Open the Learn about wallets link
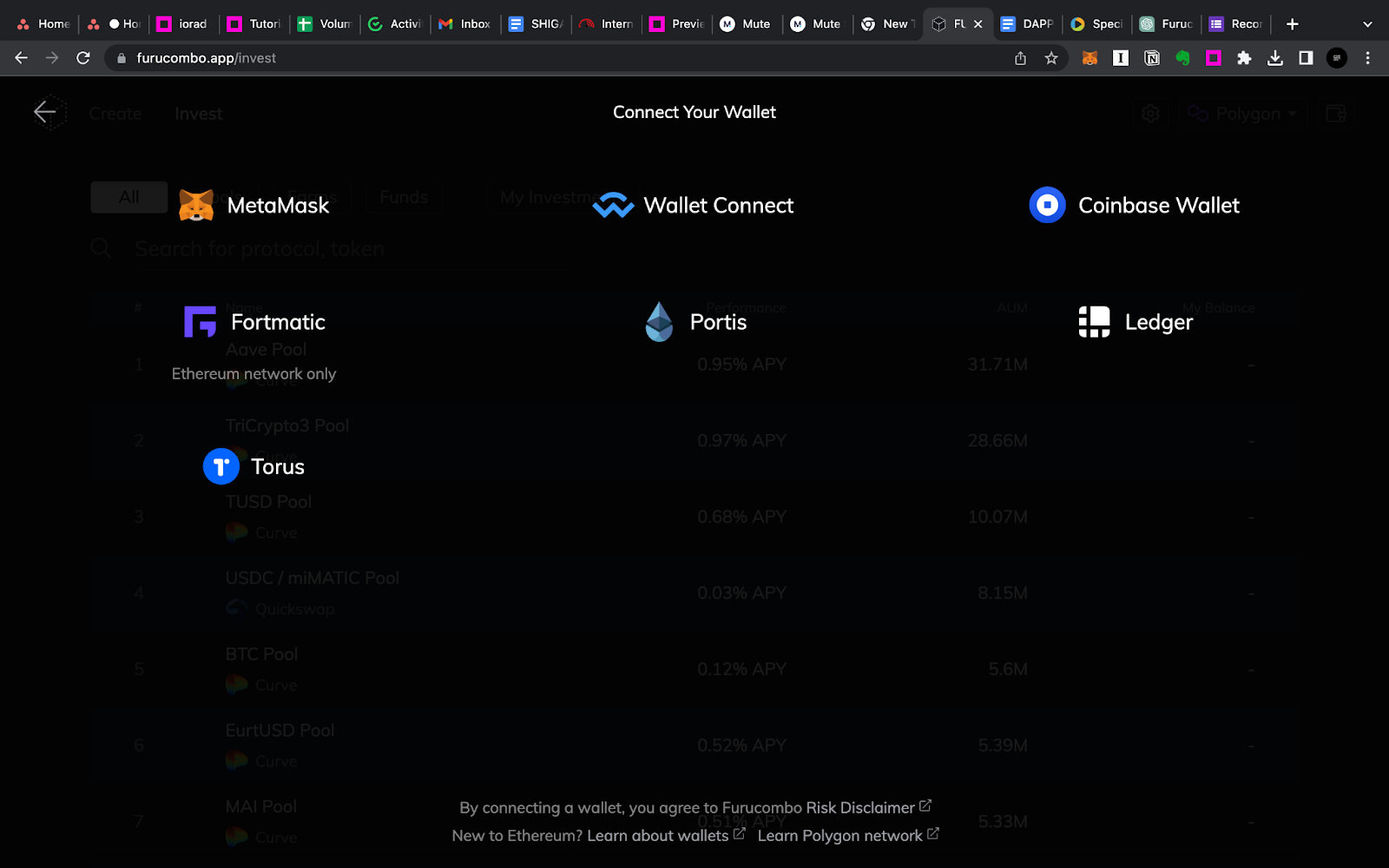Viewport: 1389px width, 868px height. (x=666, y=835)
